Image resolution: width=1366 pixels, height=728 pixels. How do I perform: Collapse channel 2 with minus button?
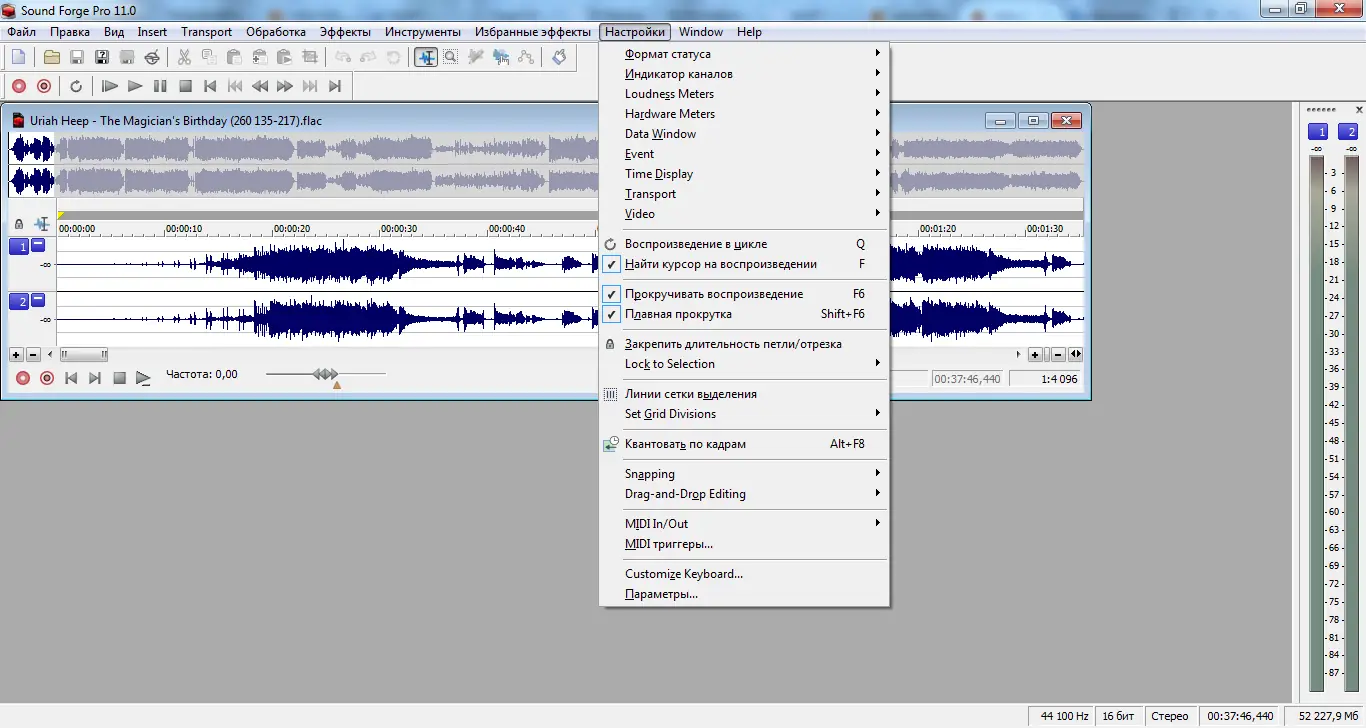38,299
